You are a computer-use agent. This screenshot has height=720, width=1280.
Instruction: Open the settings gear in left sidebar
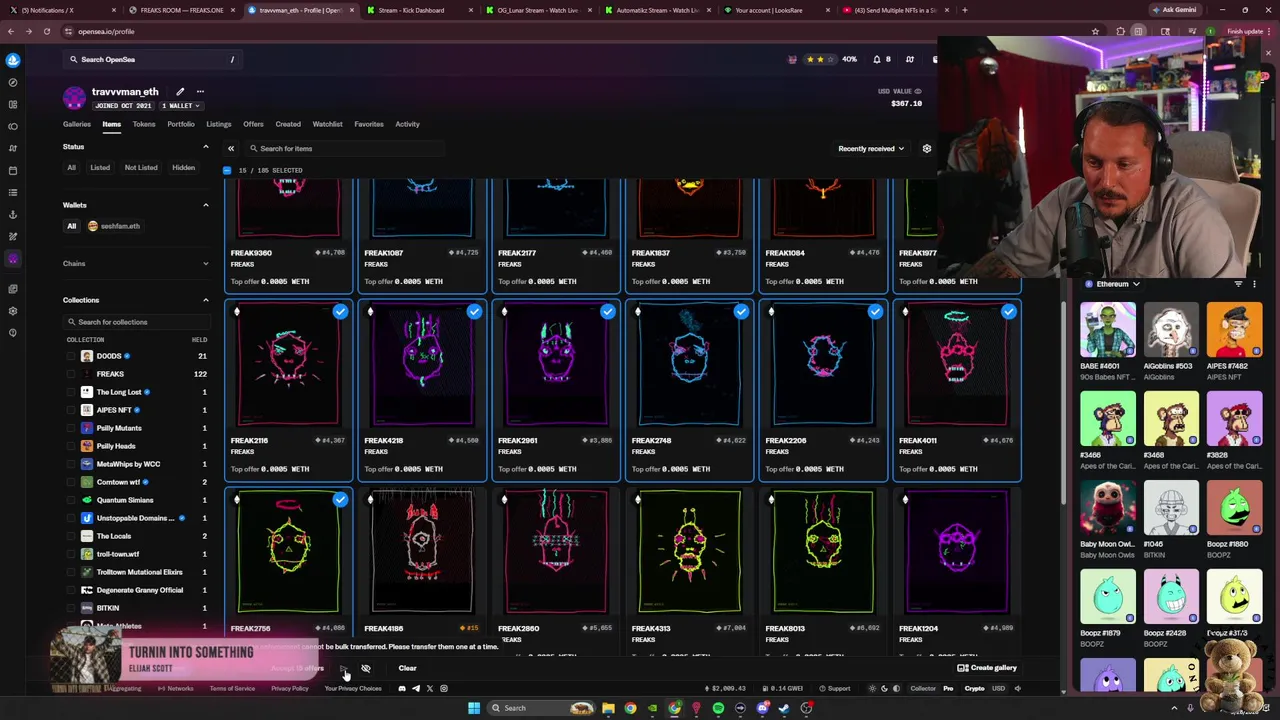point(12,311)
